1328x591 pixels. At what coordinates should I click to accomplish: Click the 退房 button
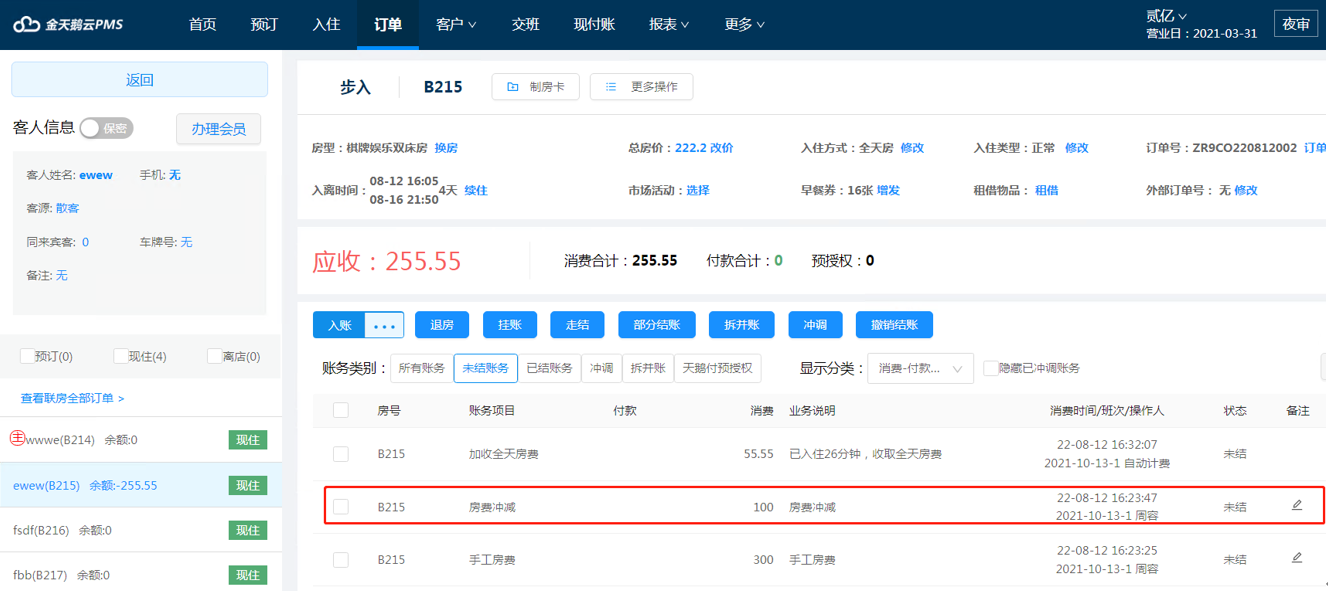tap(442, 325)
